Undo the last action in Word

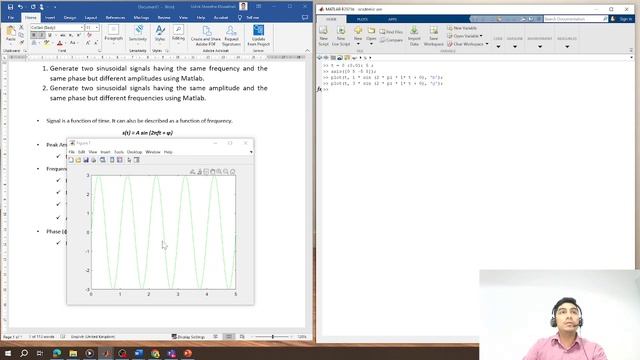[20, 7]
